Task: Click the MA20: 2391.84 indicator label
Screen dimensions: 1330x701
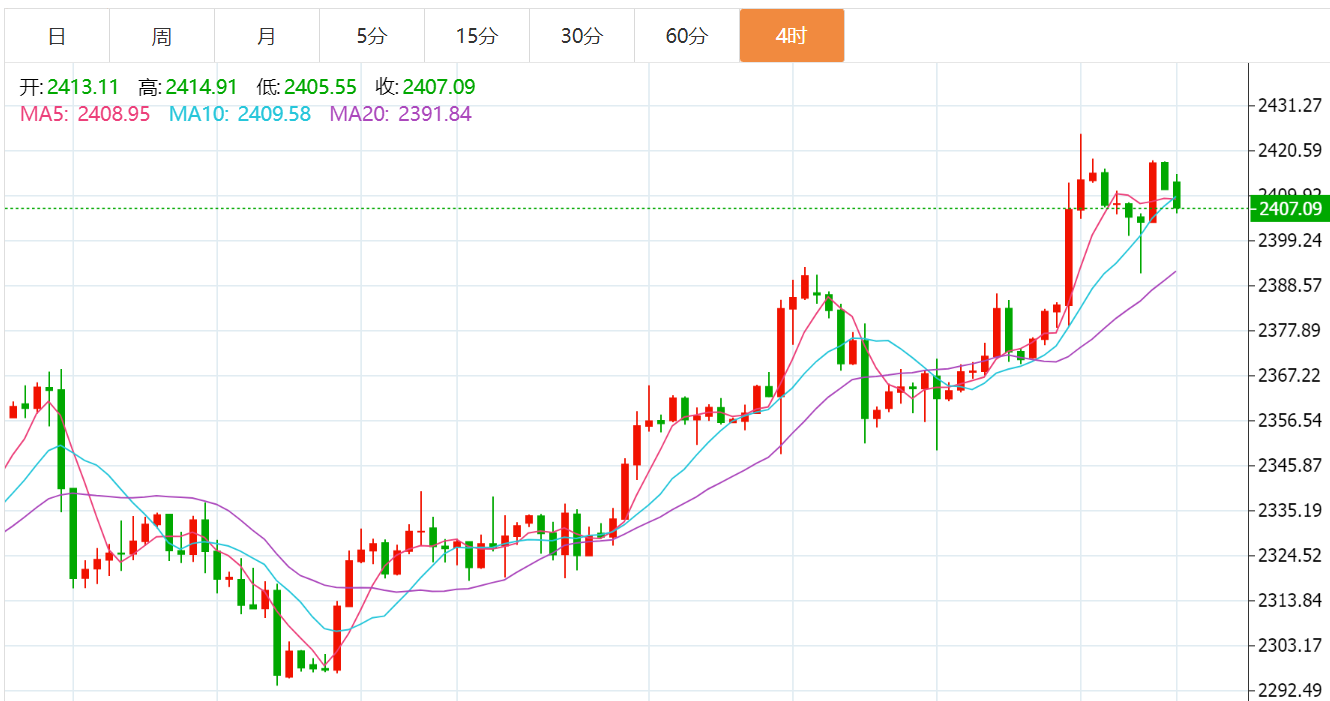Action: point(400,114)
